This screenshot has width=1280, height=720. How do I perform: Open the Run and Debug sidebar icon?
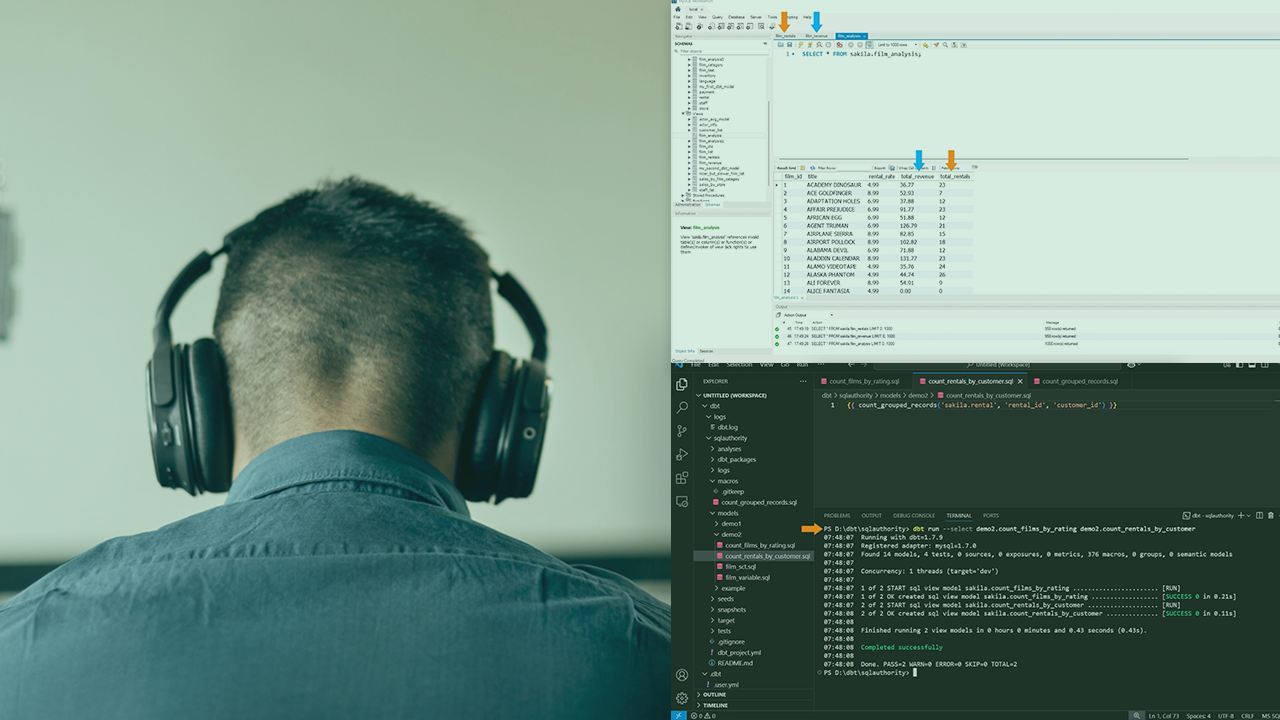[684, 455]
